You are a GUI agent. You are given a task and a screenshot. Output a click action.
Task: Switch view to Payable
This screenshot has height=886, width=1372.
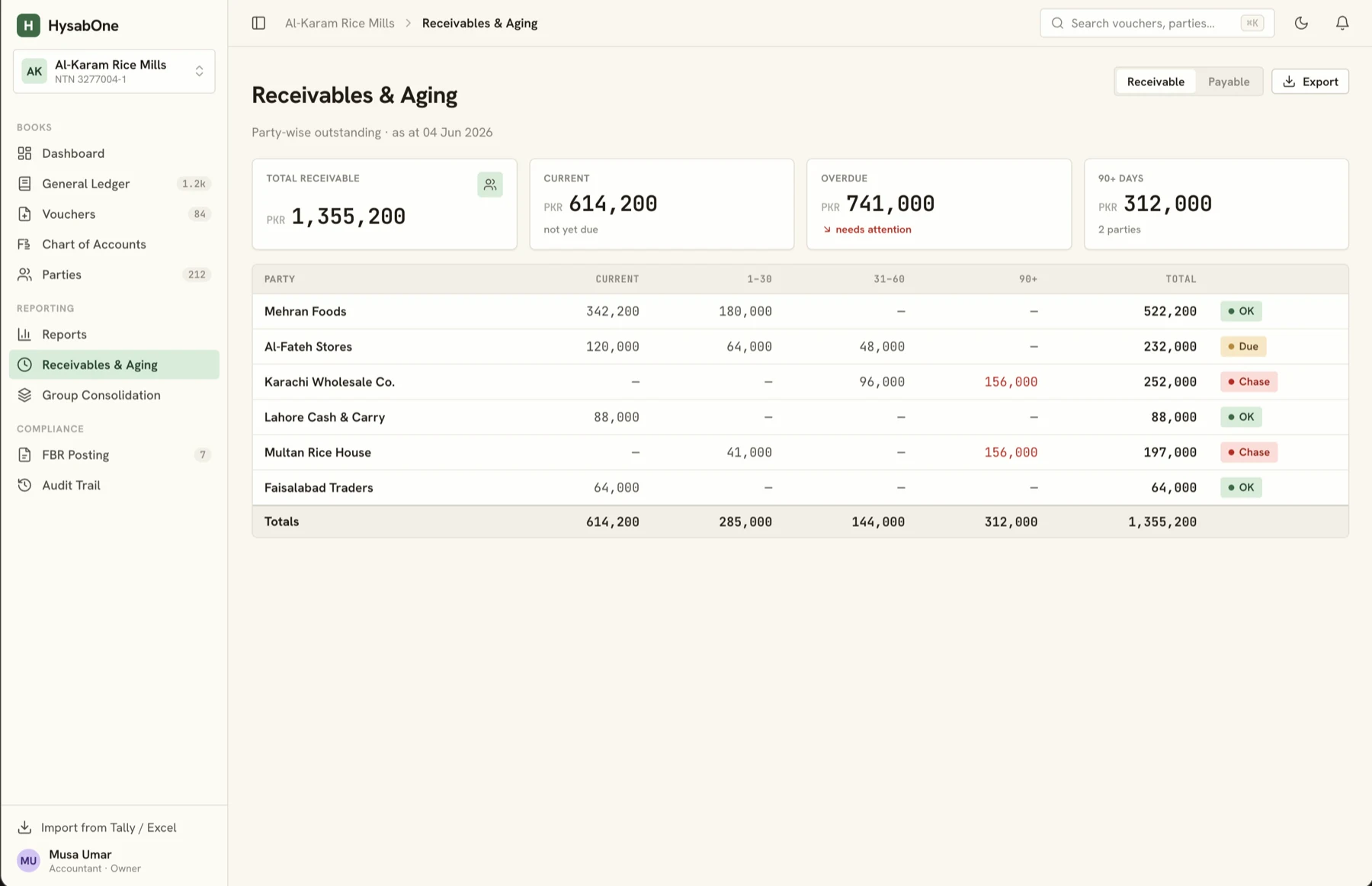[1229, 82]
